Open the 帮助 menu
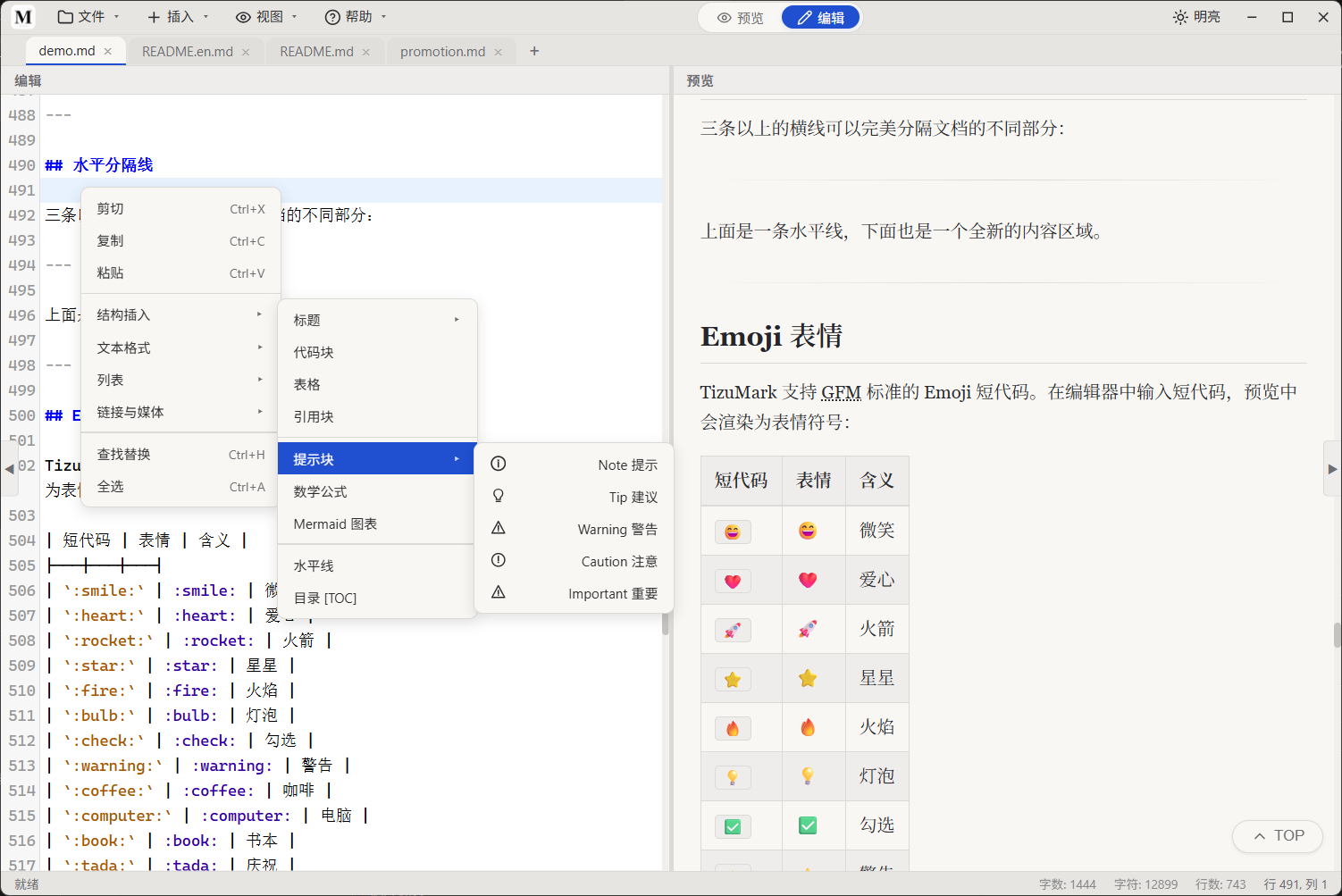This screenshot has width=1342, height=896. tap(355, 17)
